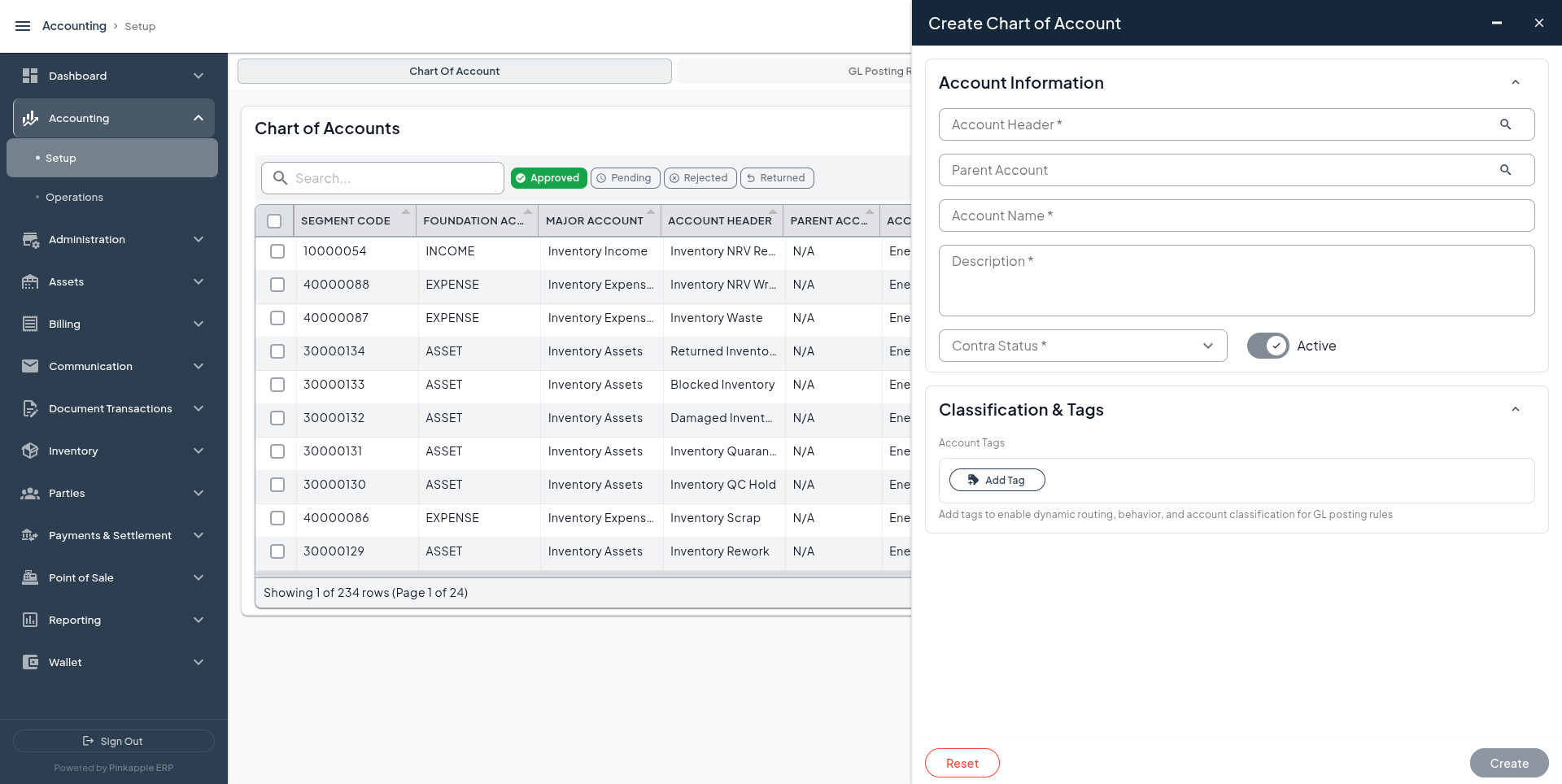Click the Administration sidebar icon

click(30, 240)
